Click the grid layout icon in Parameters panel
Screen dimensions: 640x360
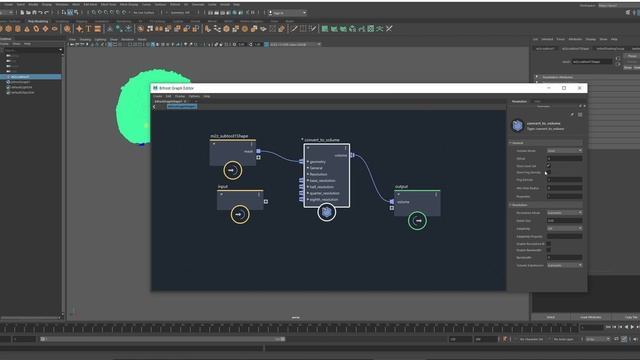(x=580, y=115)
